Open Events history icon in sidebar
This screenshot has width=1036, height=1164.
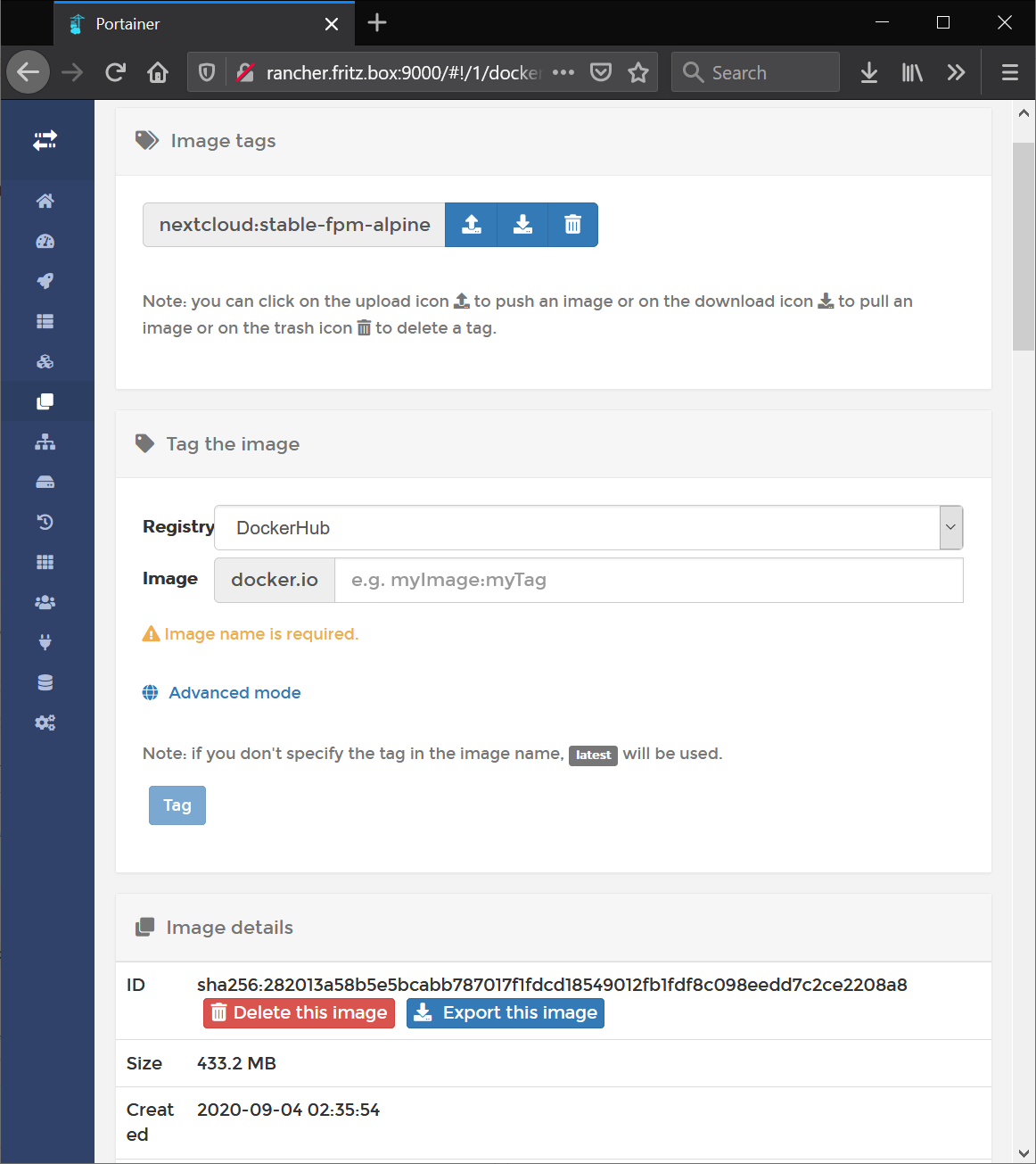coord(45,522)
